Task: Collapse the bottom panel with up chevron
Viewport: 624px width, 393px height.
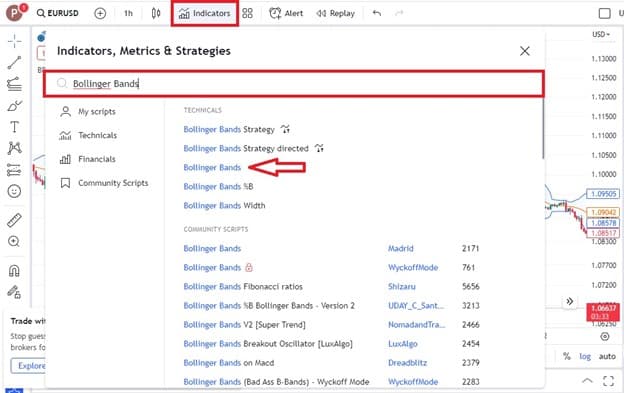Action: [587, 381]
